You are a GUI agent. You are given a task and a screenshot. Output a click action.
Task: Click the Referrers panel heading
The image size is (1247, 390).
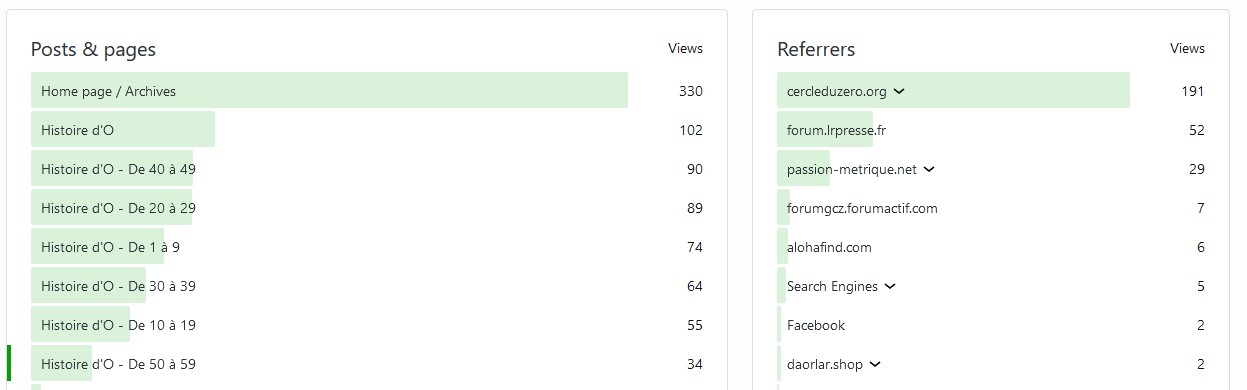(x=816, y=50)
